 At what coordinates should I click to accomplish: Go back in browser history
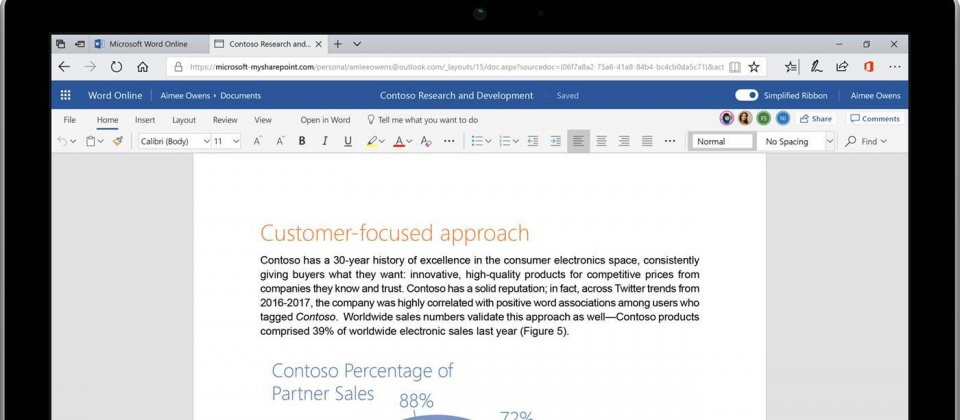tap(64, 67)
